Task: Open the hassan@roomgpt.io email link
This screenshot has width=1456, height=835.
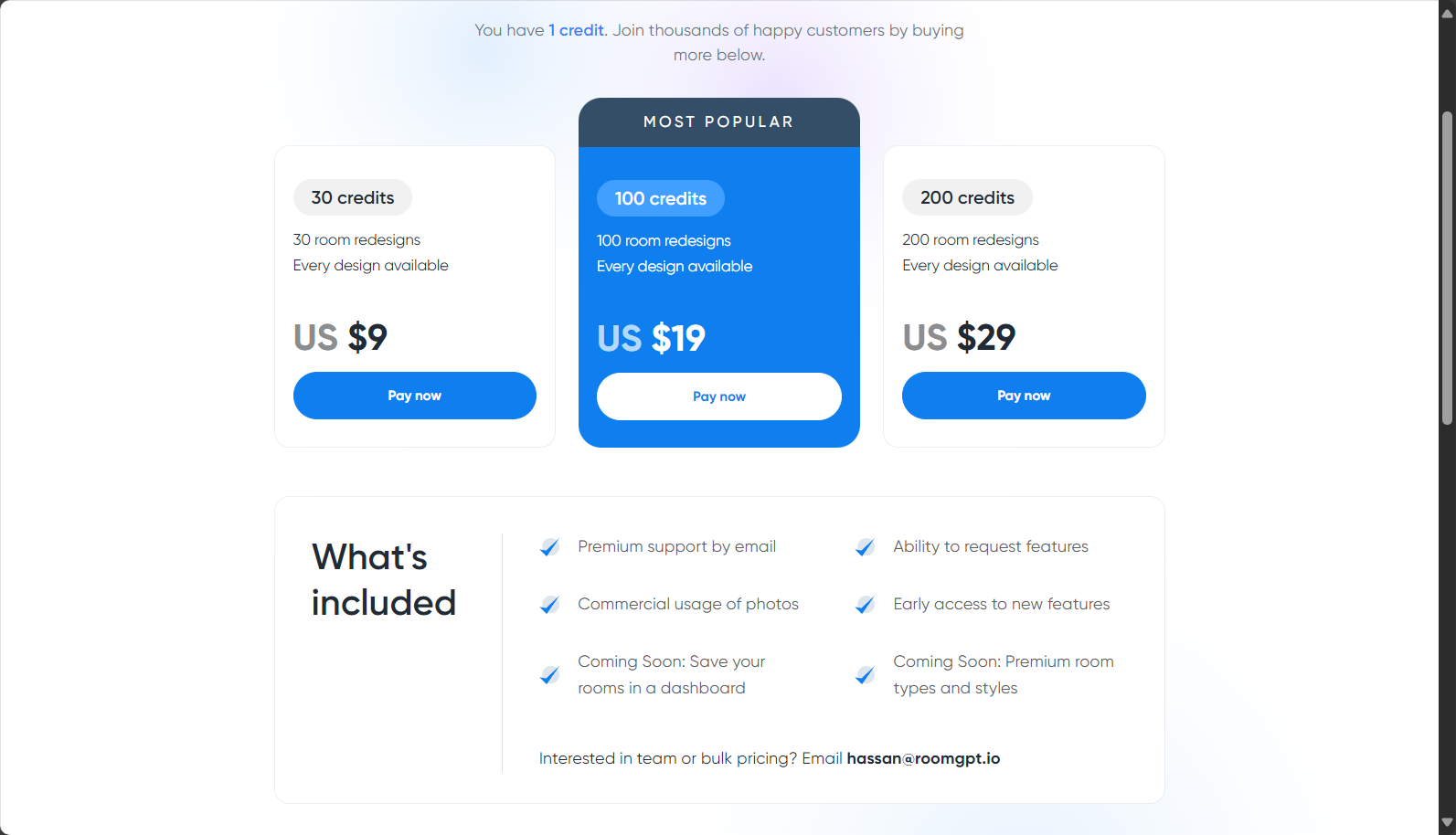Action: (x=923, y=758)
